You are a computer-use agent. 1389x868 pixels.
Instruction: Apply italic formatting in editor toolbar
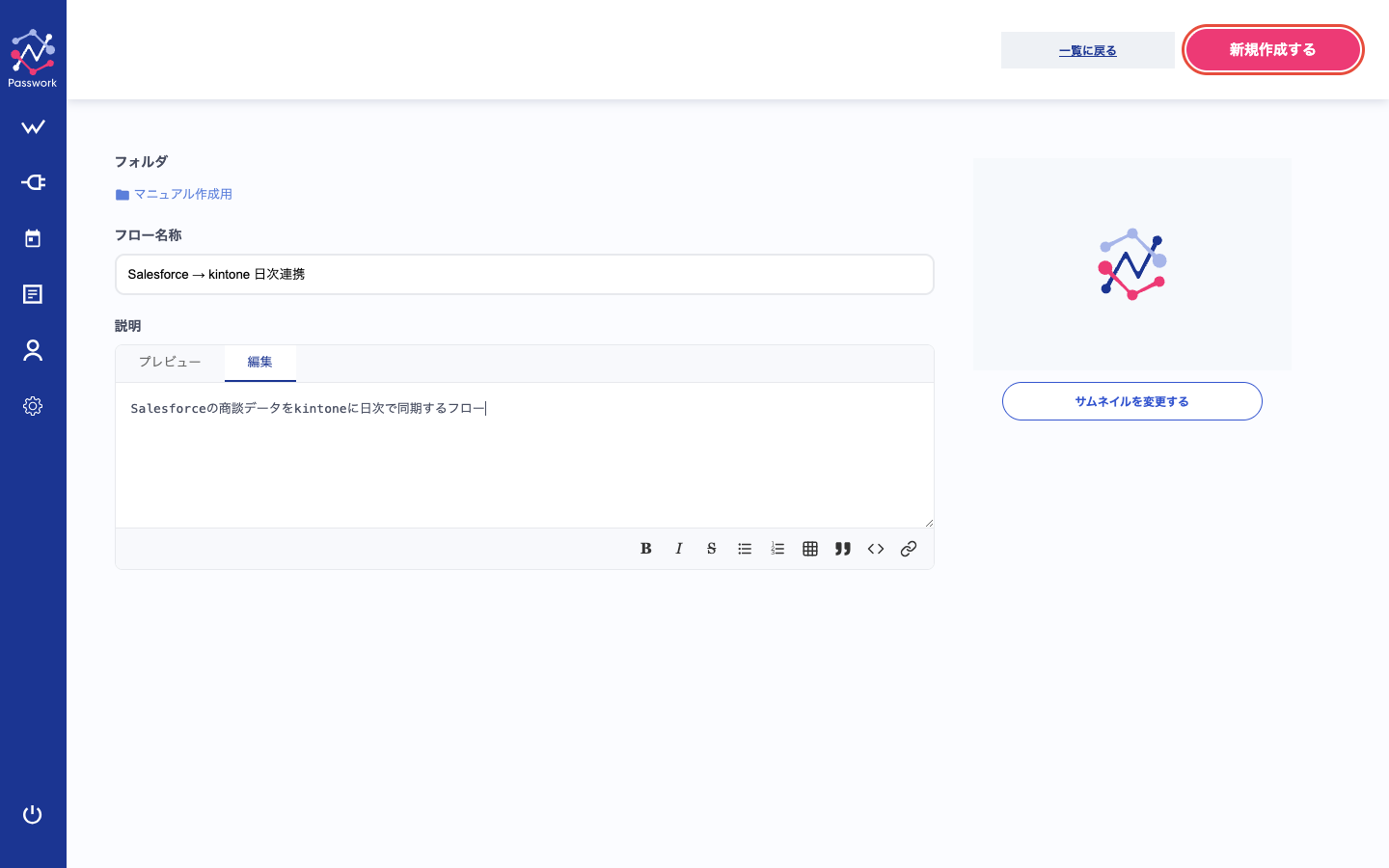point(679,549)
